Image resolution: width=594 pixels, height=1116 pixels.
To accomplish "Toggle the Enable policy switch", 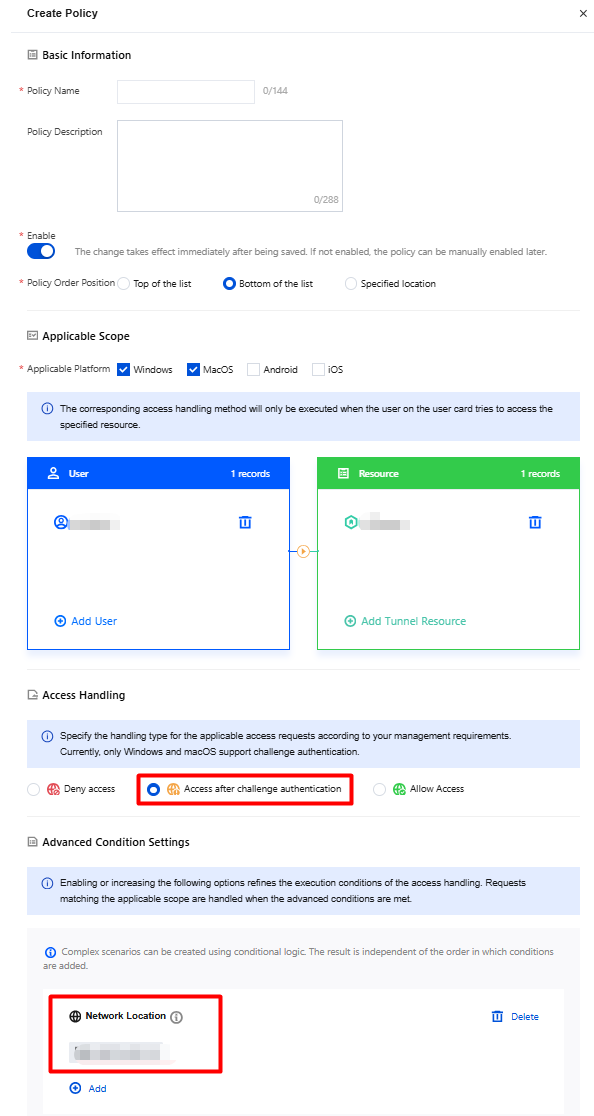I will pos(41,251).
